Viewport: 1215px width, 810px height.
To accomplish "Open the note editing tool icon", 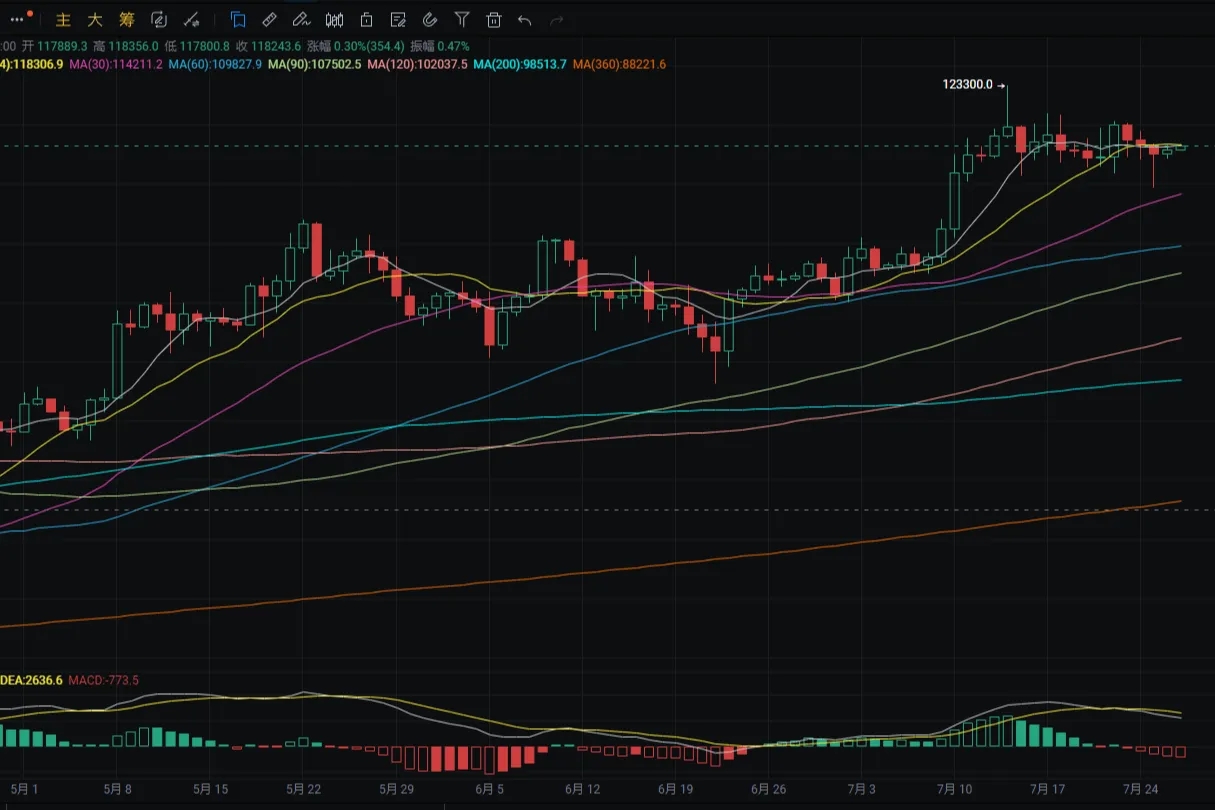I will click(x=398, y=19).
